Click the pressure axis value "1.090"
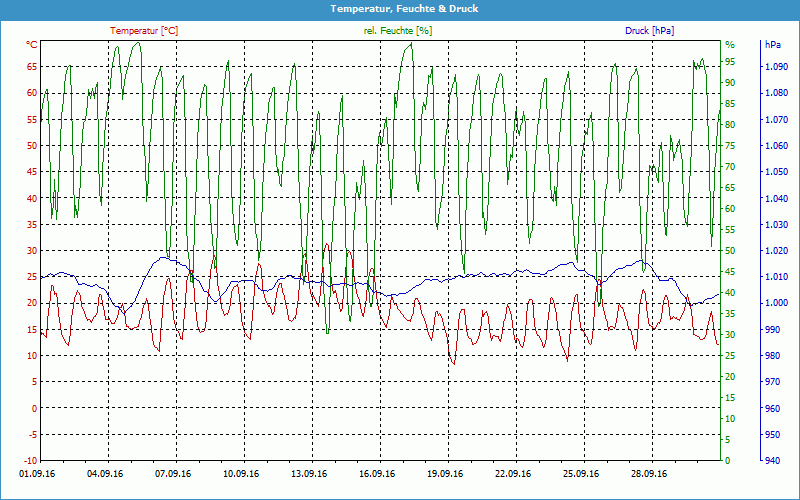Screen dimensions: 800x500 pyautogui.click(x=777, y=67)
